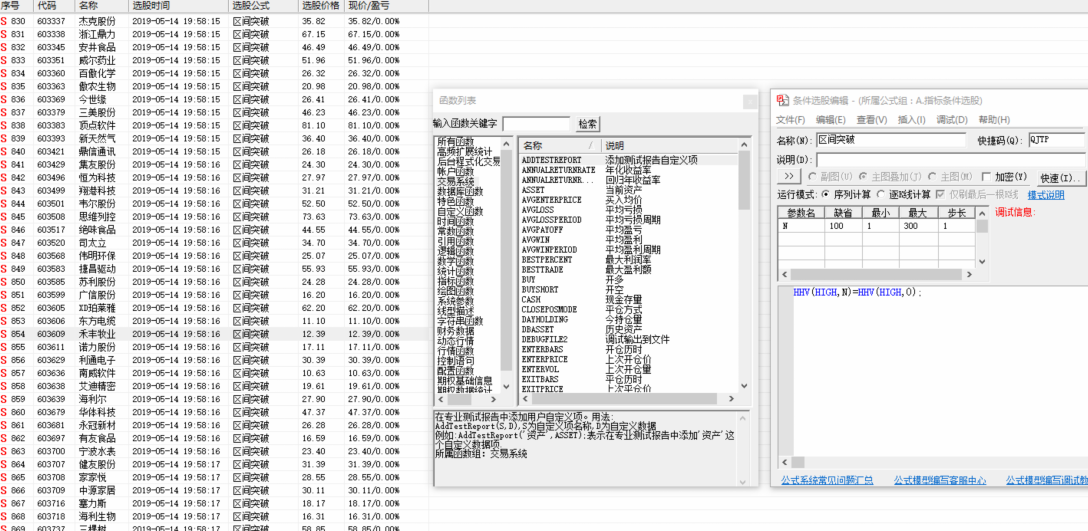
Task: Click the 说明 column header in function list
Action: click(669, 146)
